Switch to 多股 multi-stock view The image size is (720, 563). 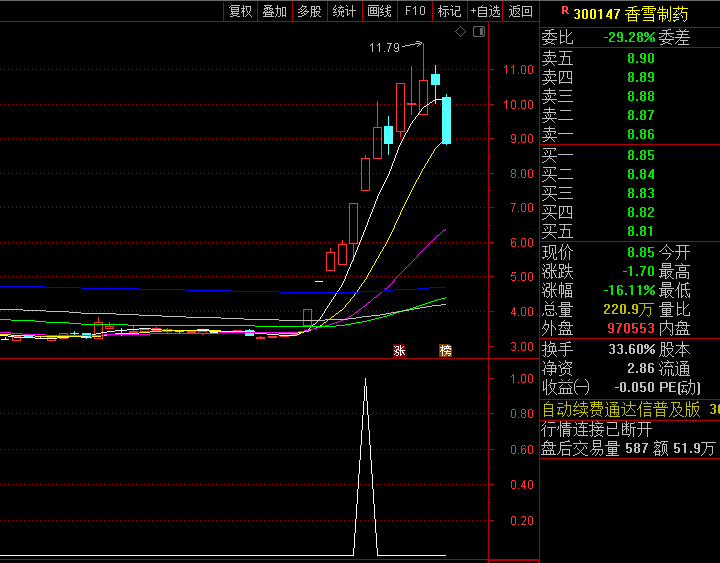(x=309, y=12)
